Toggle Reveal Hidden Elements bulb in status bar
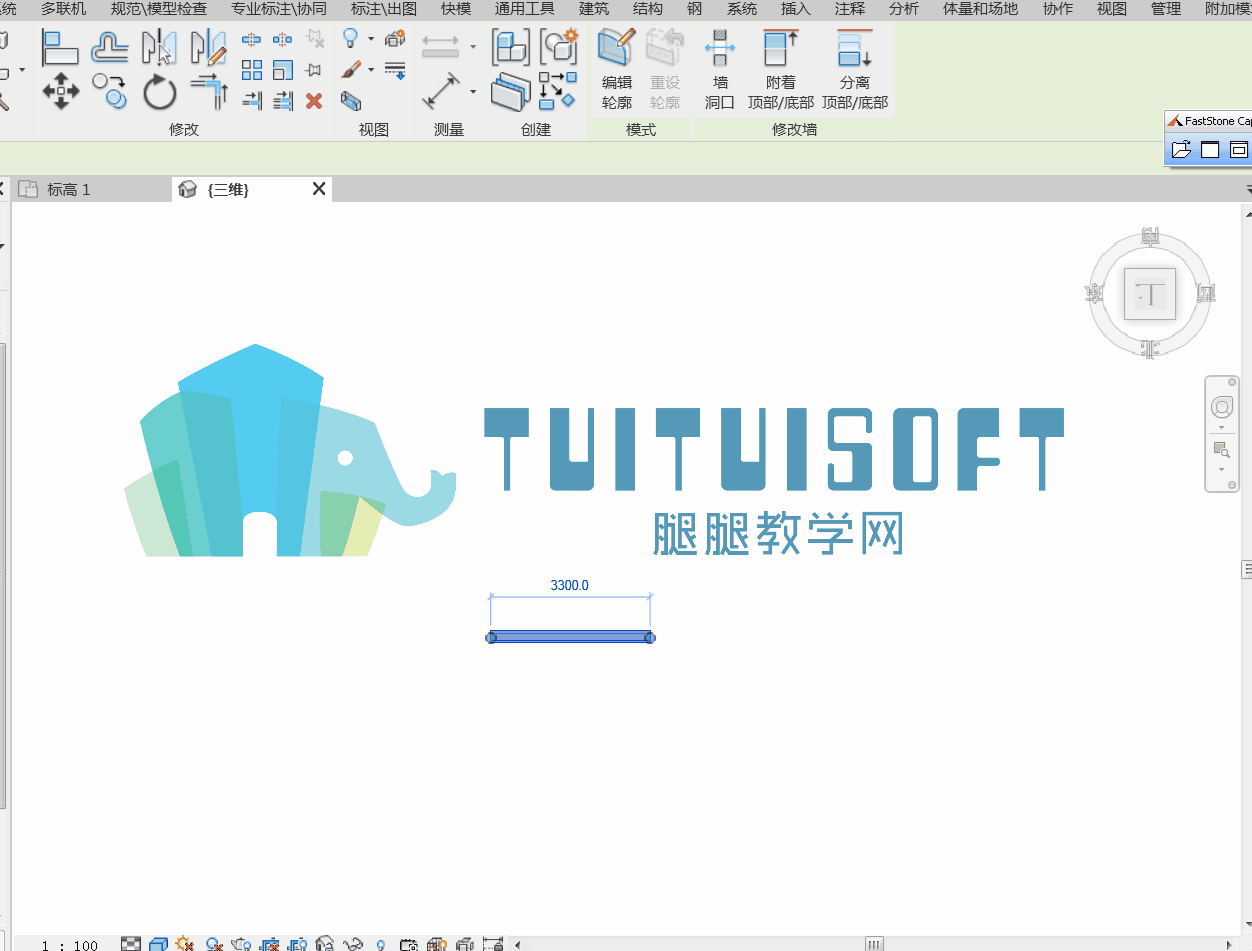 (380, 943)
